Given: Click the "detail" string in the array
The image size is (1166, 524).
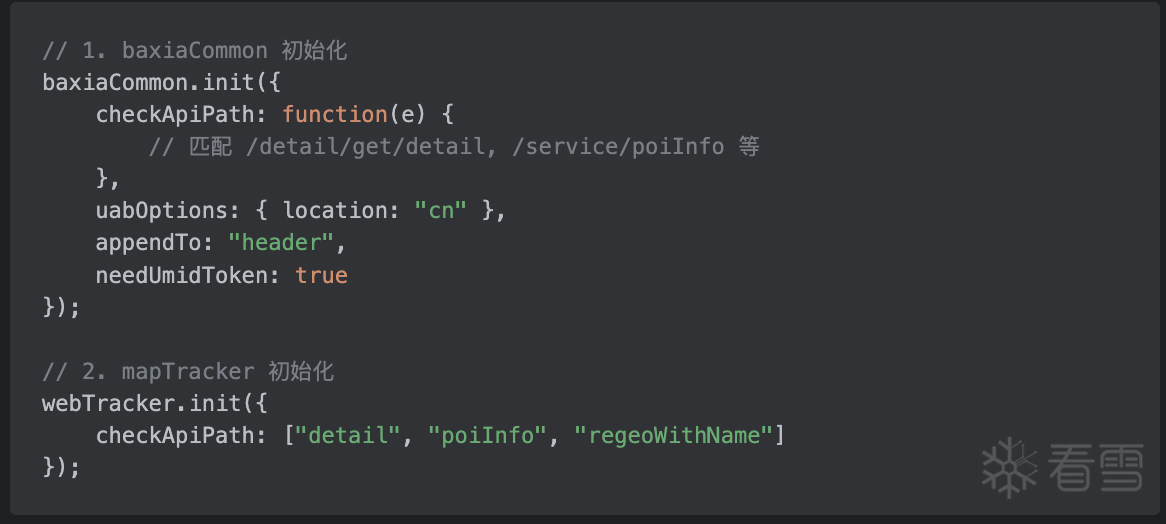Looking at the screenshot, I should (349, 436).
